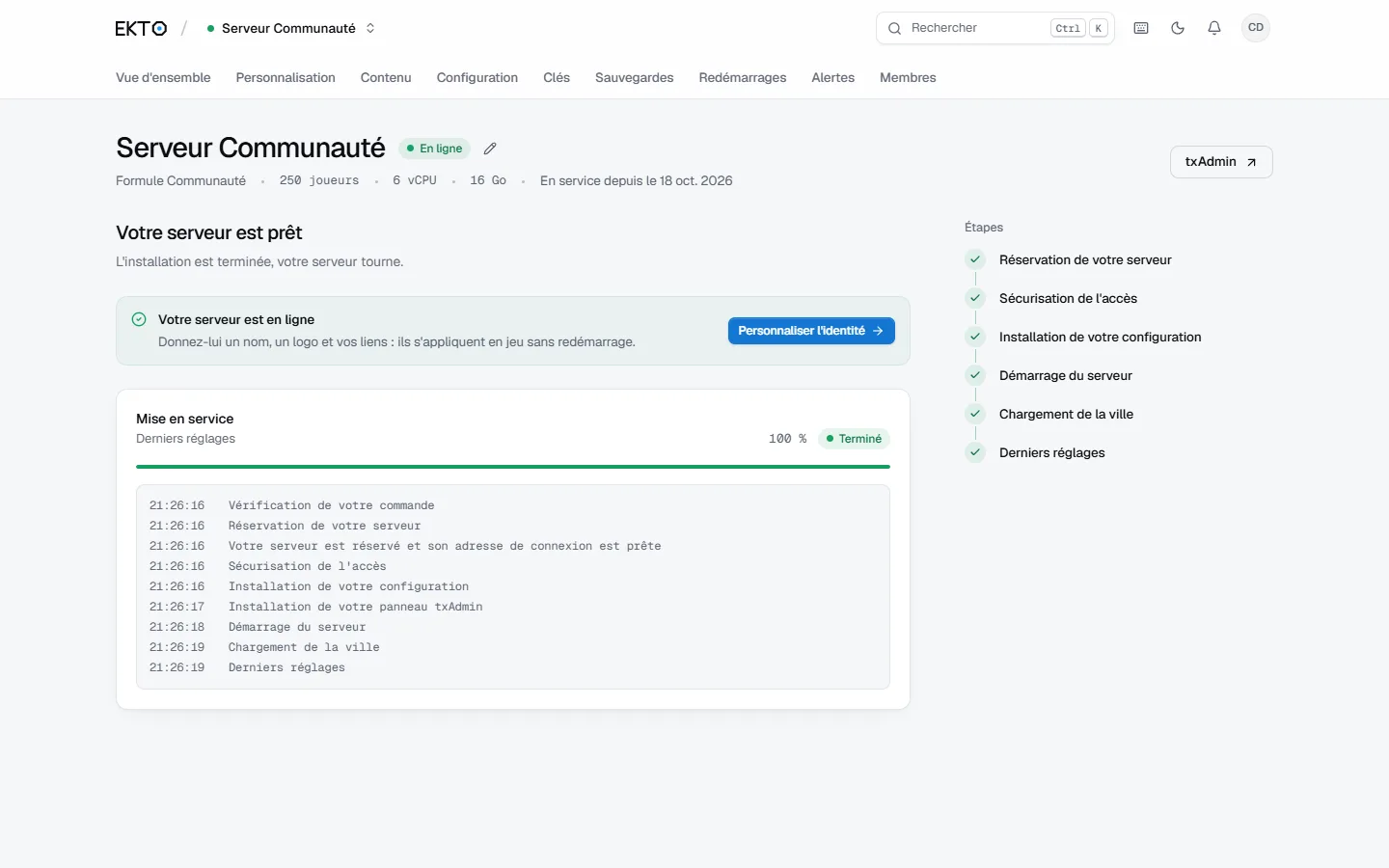Click the checkmark beside Réservation de votre serveur
The height and width of the screenshot is (868, 1389).
[975, 259]
